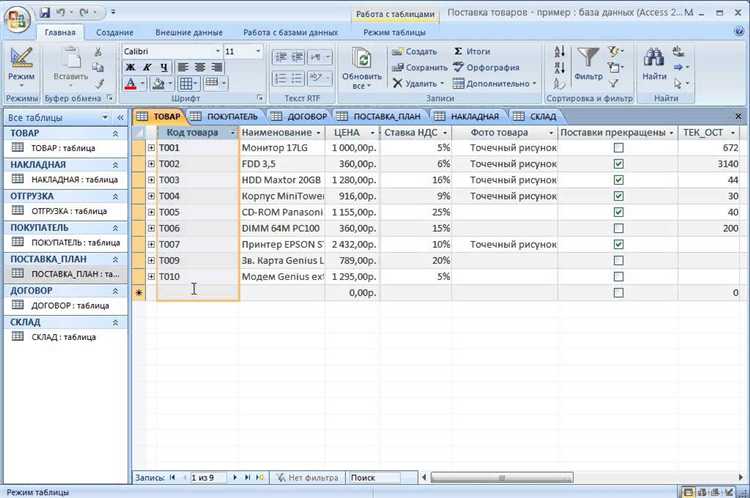This screenshot has width=750, height=498.
Task: Open Ставка НДС column filter arrow
Action: pos(445,133)
